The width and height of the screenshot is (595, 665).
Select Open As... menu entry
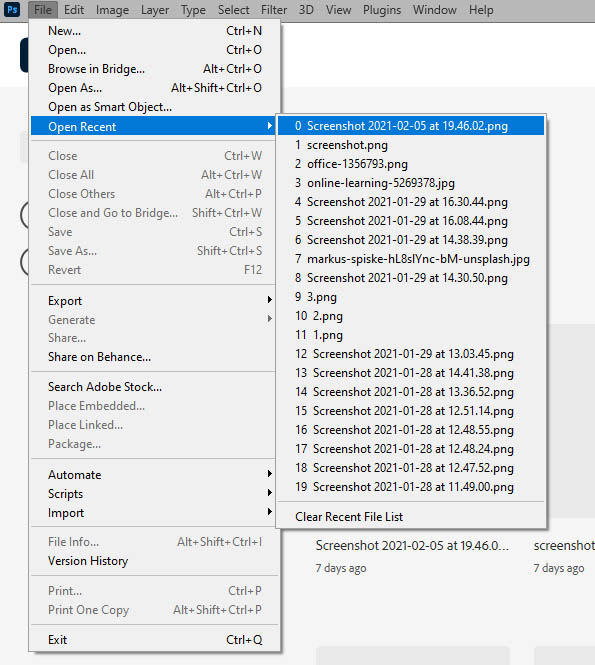[155, 88]
